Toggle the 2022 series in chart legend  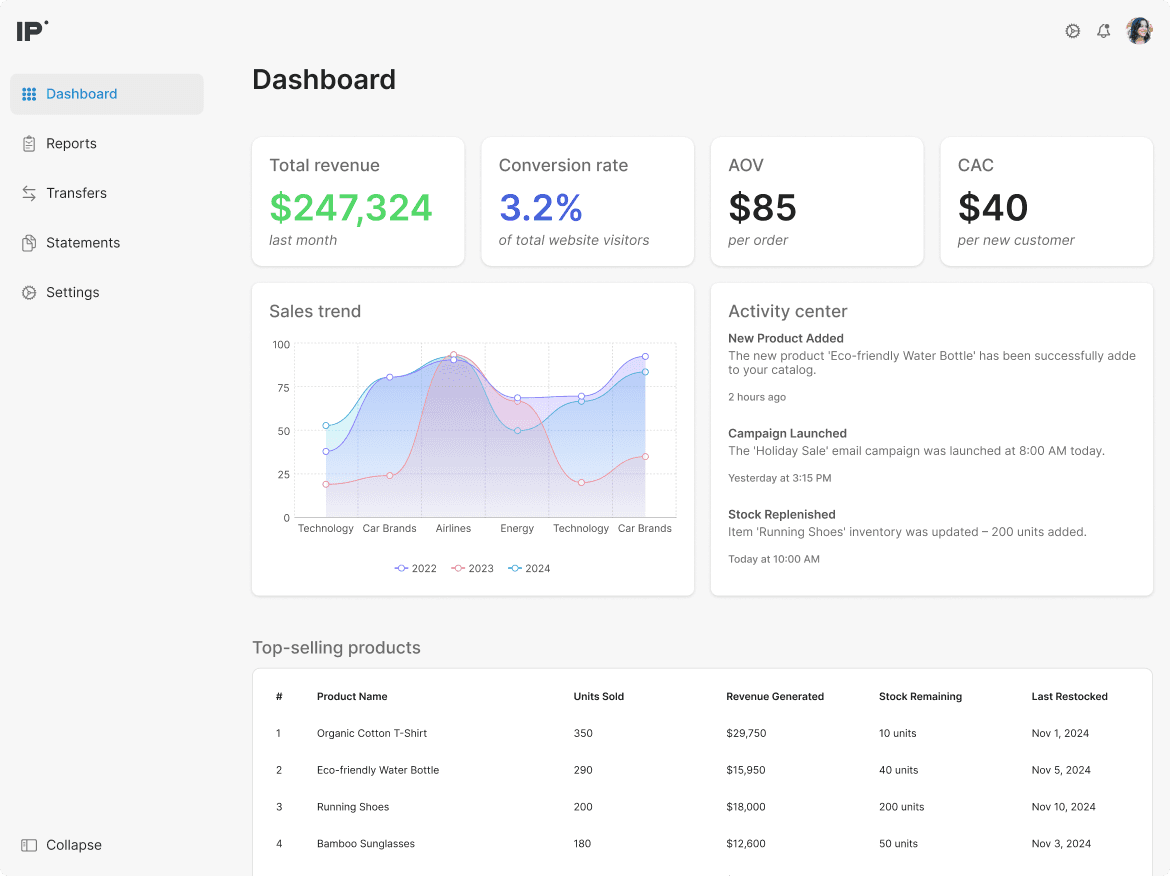coord(416,569)
